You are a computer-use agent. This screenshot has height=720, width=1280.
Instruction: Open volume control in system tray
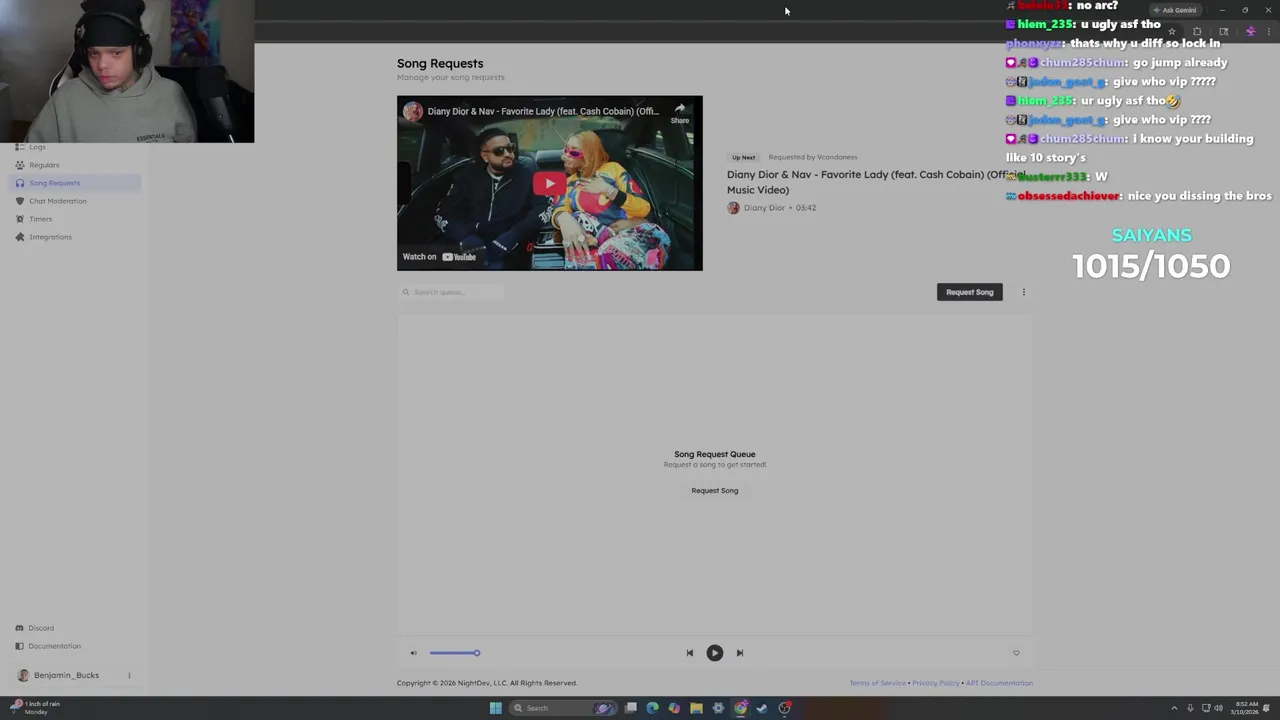coord(1218,708)
